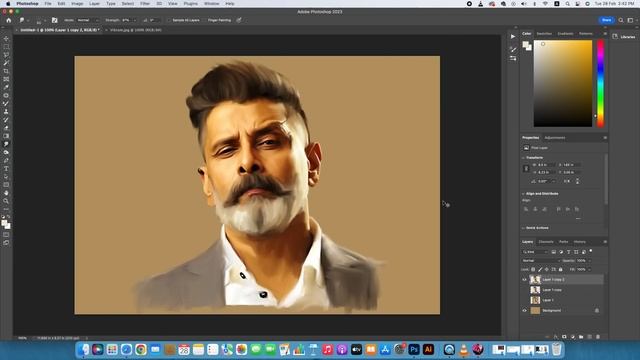Switch to the Gradients tab
The width and height of the screenshot is (640, 360).
(565, 33)
